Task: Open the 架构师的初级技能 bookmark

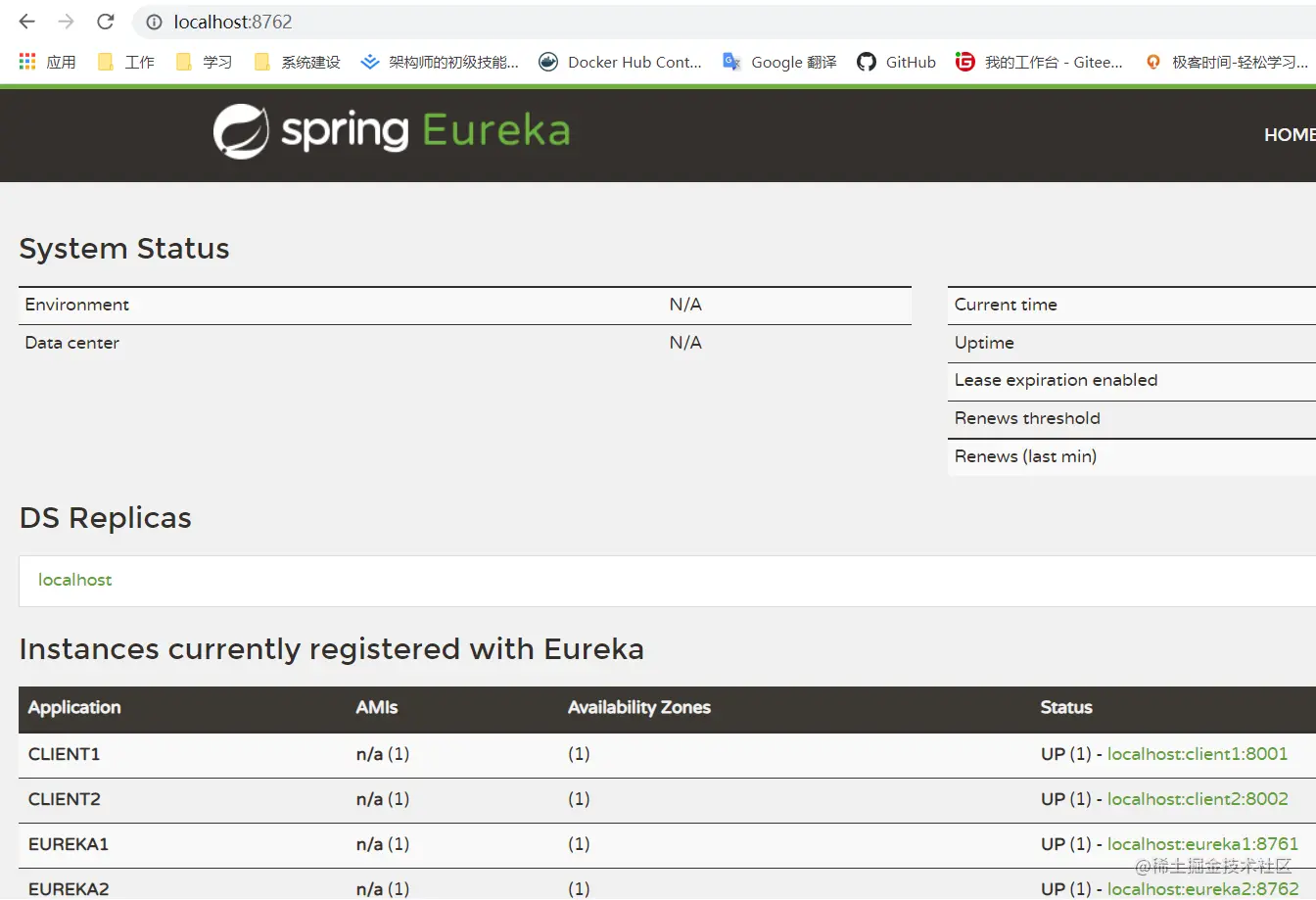Action: click(x=440, y=62)
